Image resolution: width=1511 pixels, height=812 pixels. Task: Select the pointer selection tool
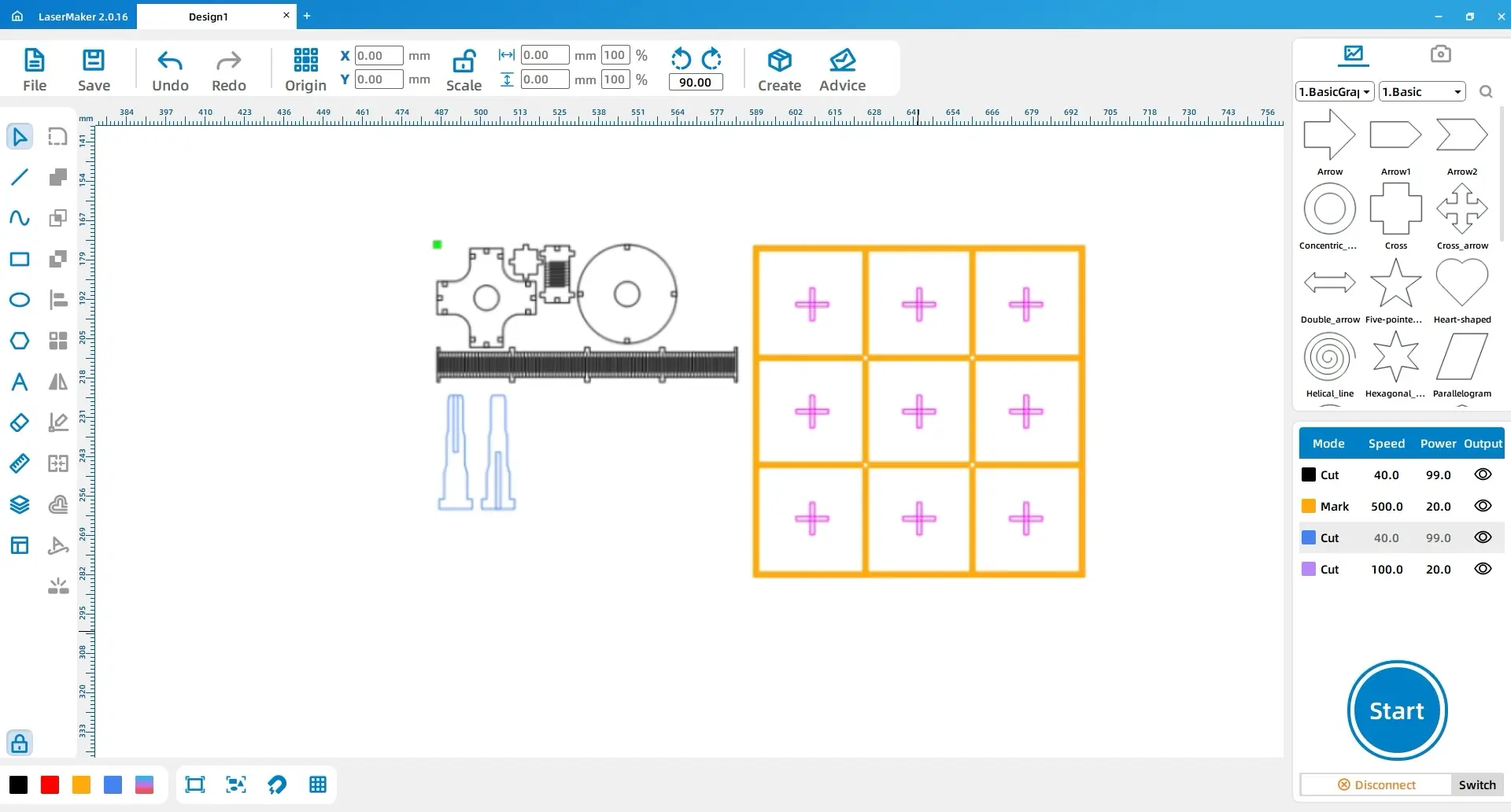20,136
